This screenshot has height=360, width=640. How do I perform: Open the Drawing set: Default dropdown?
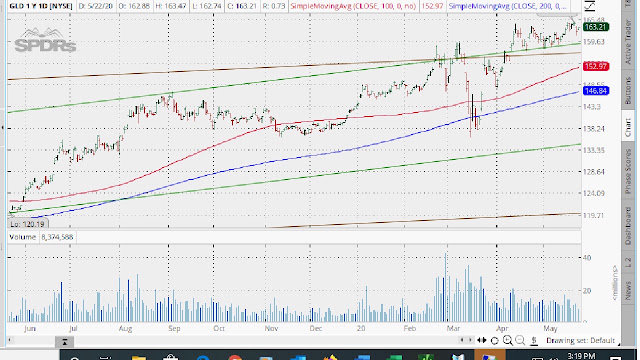point(580,340)
